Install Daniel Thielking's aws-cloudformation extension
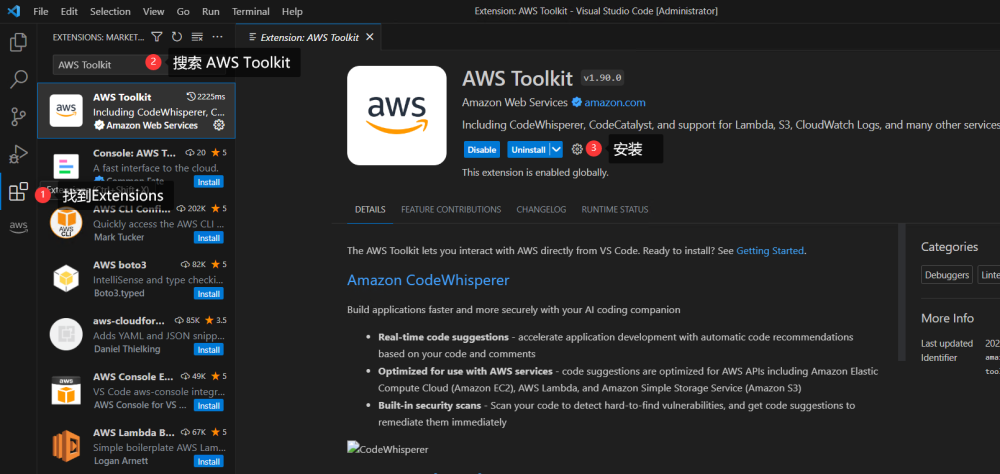The image size is (1000, 474). click(x=209, y=350)
